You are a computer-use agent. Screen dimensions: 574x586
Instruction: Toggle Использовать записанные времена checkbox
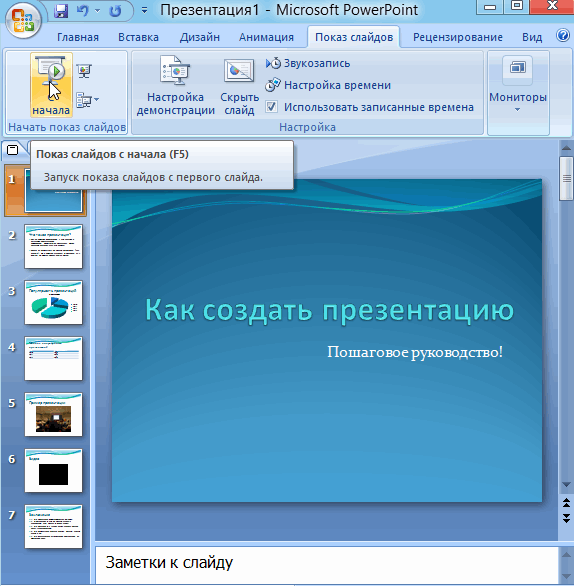272,107
